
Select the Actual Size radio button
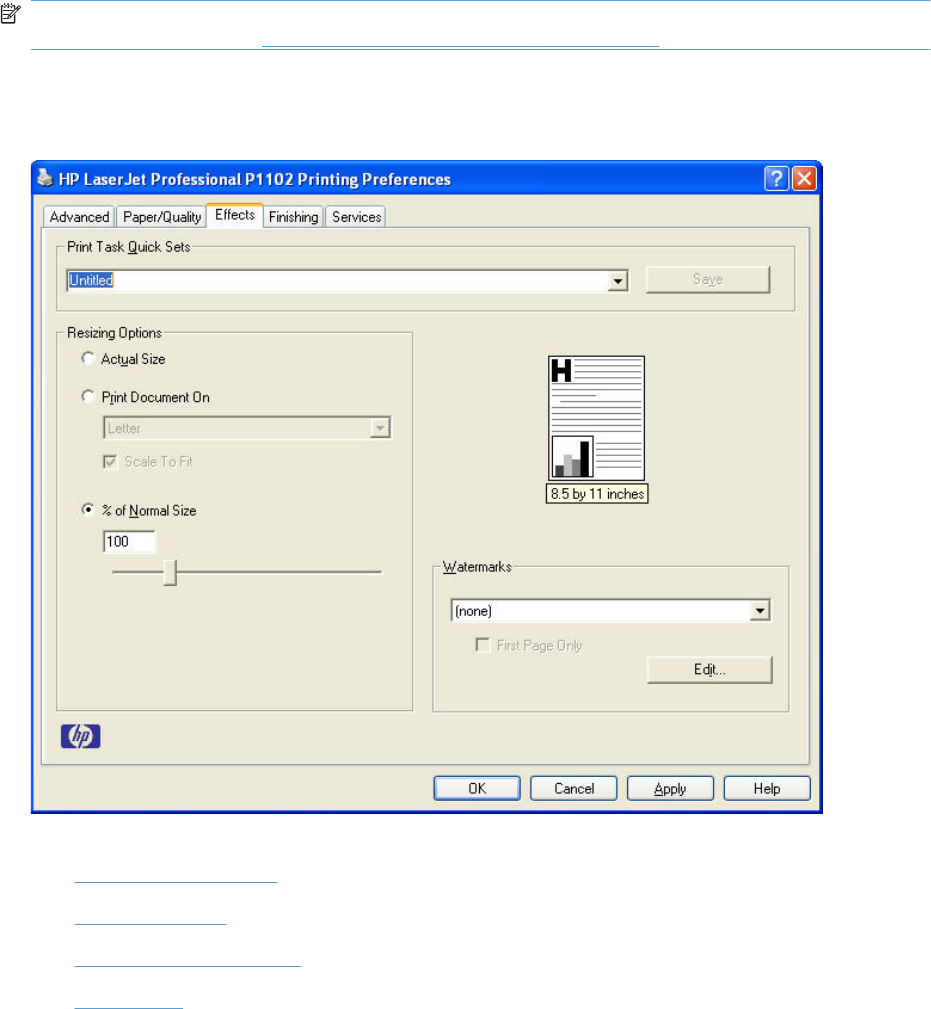coord(88,358)
